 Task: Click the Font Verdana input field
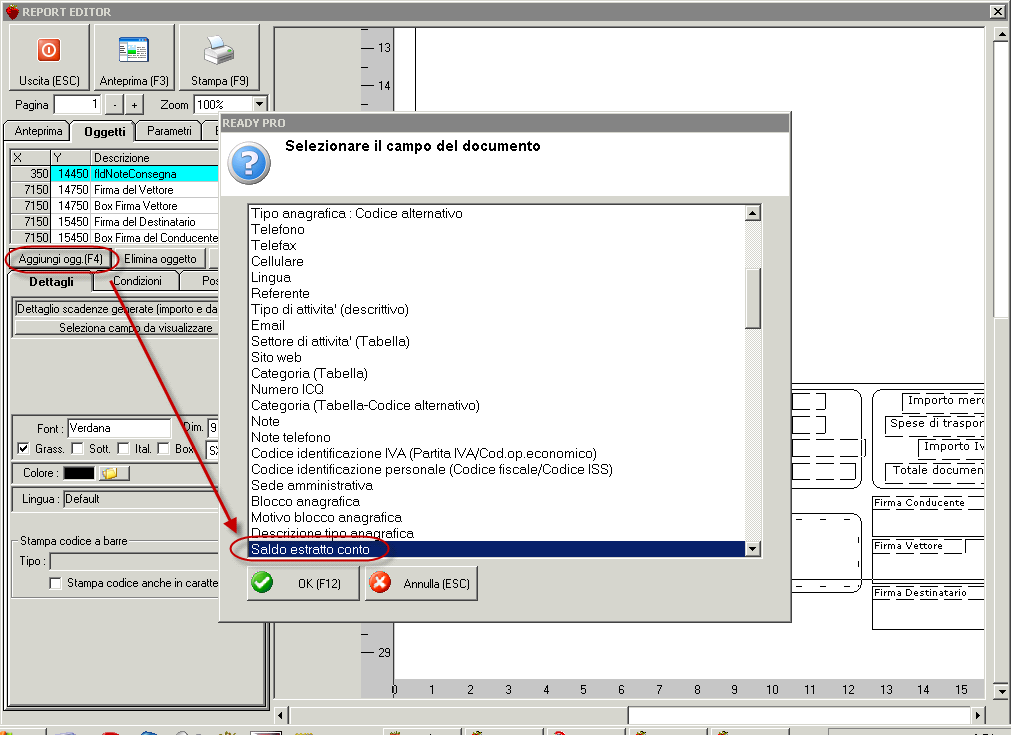pyautogui.click(x=119, y=428)
